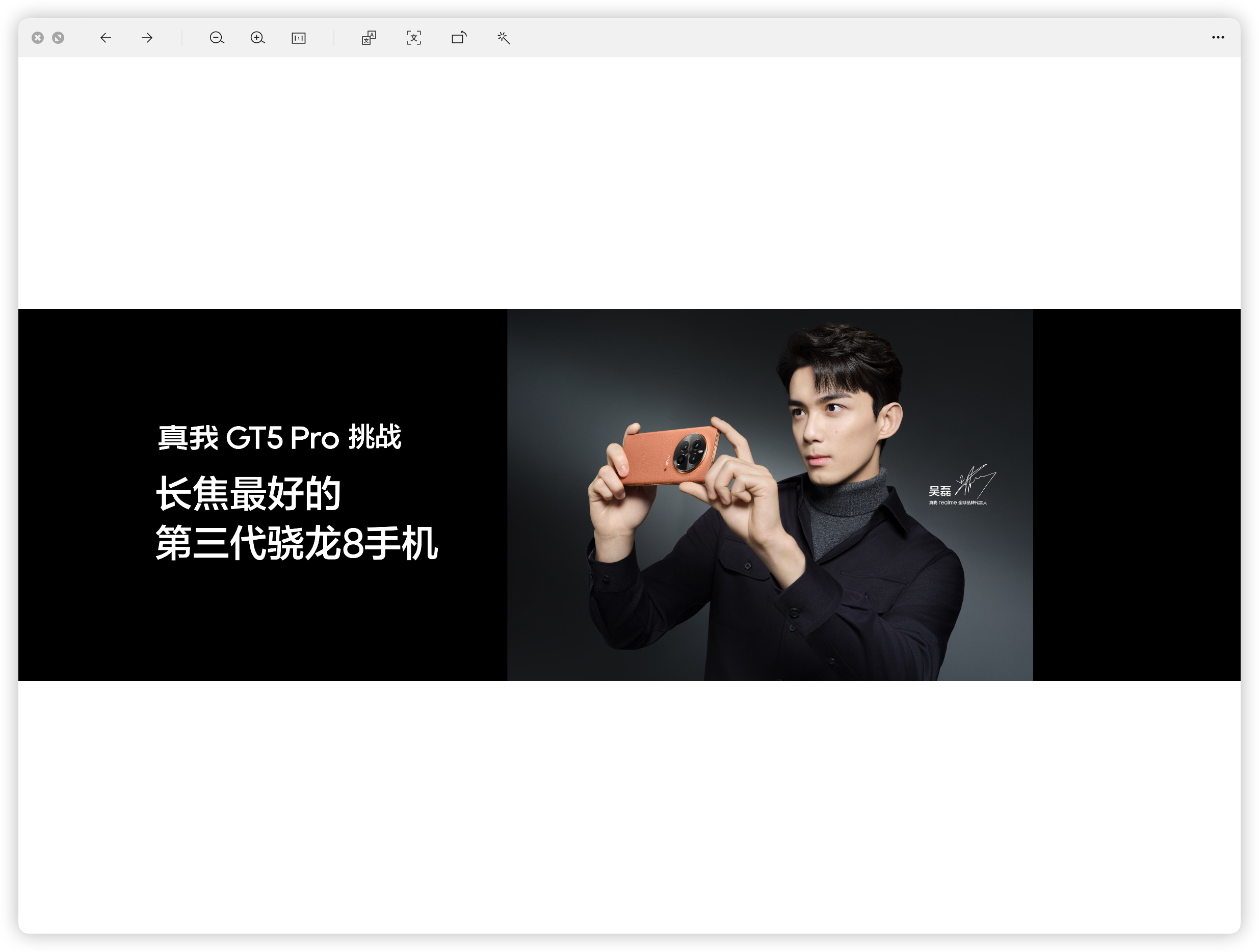1259x952 pixels.
Task: Zoom in using the plus magnifier
Action: 258,38
